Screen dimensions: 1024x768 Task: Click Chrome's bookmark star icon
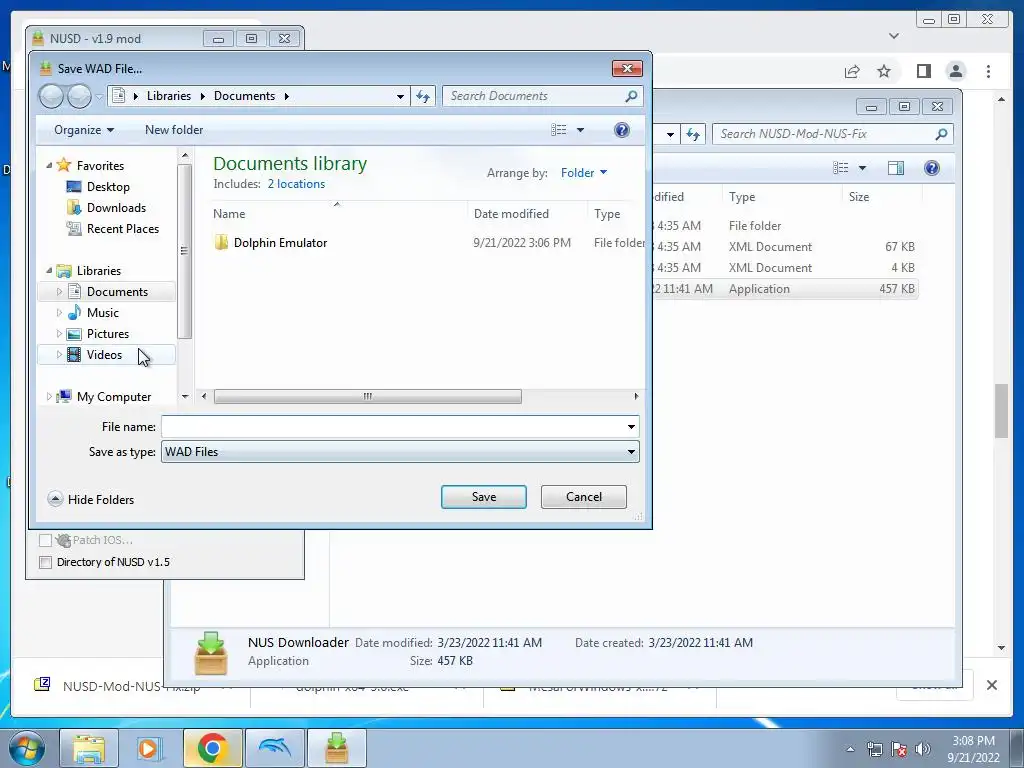tap(884, 71)
